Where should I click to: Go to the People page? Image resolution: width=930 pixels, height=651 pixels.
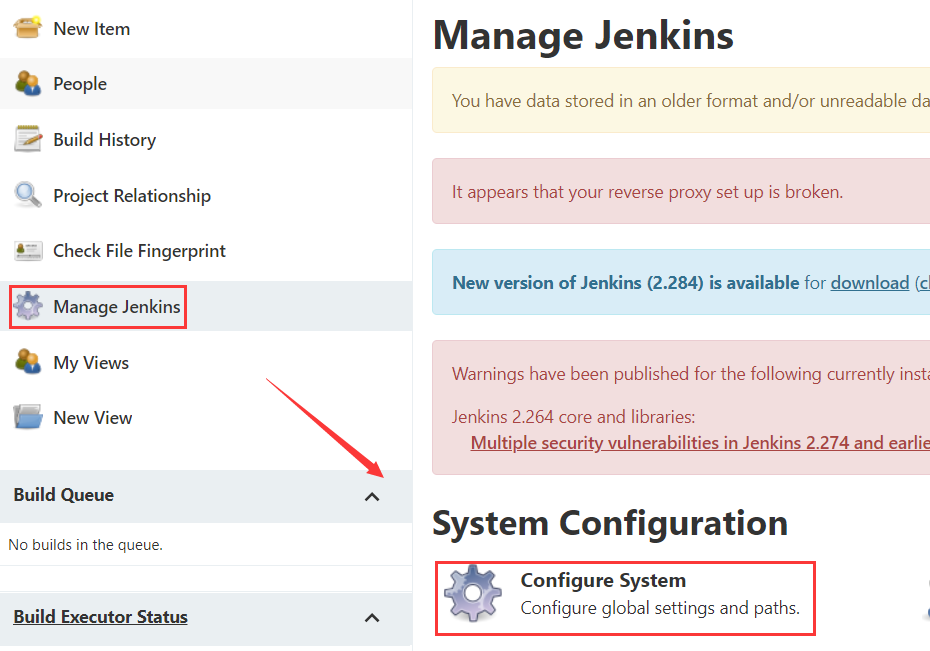pos(80,84)
